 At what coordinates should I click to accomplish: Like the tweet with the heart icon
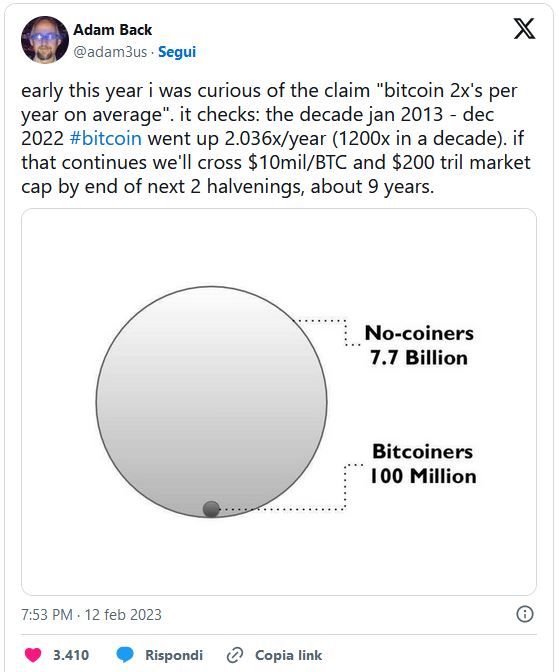pos(33,655)
